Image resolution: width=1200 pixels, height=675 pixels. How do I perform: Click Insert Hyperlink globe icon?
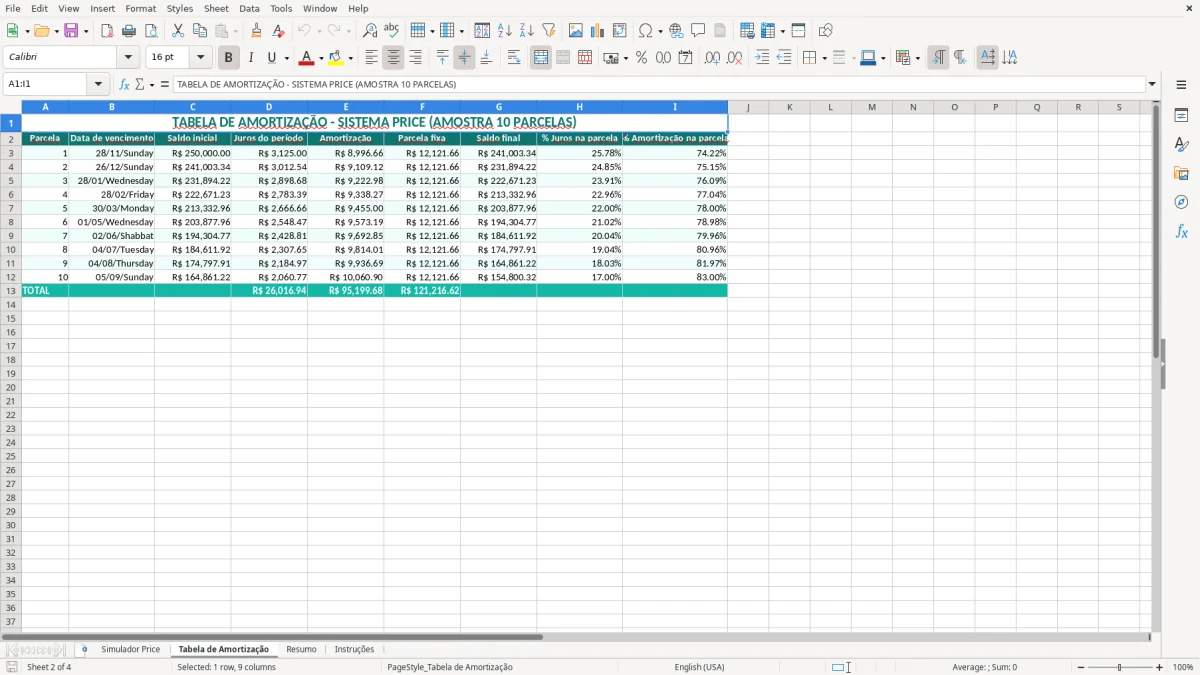pos(676,31)
